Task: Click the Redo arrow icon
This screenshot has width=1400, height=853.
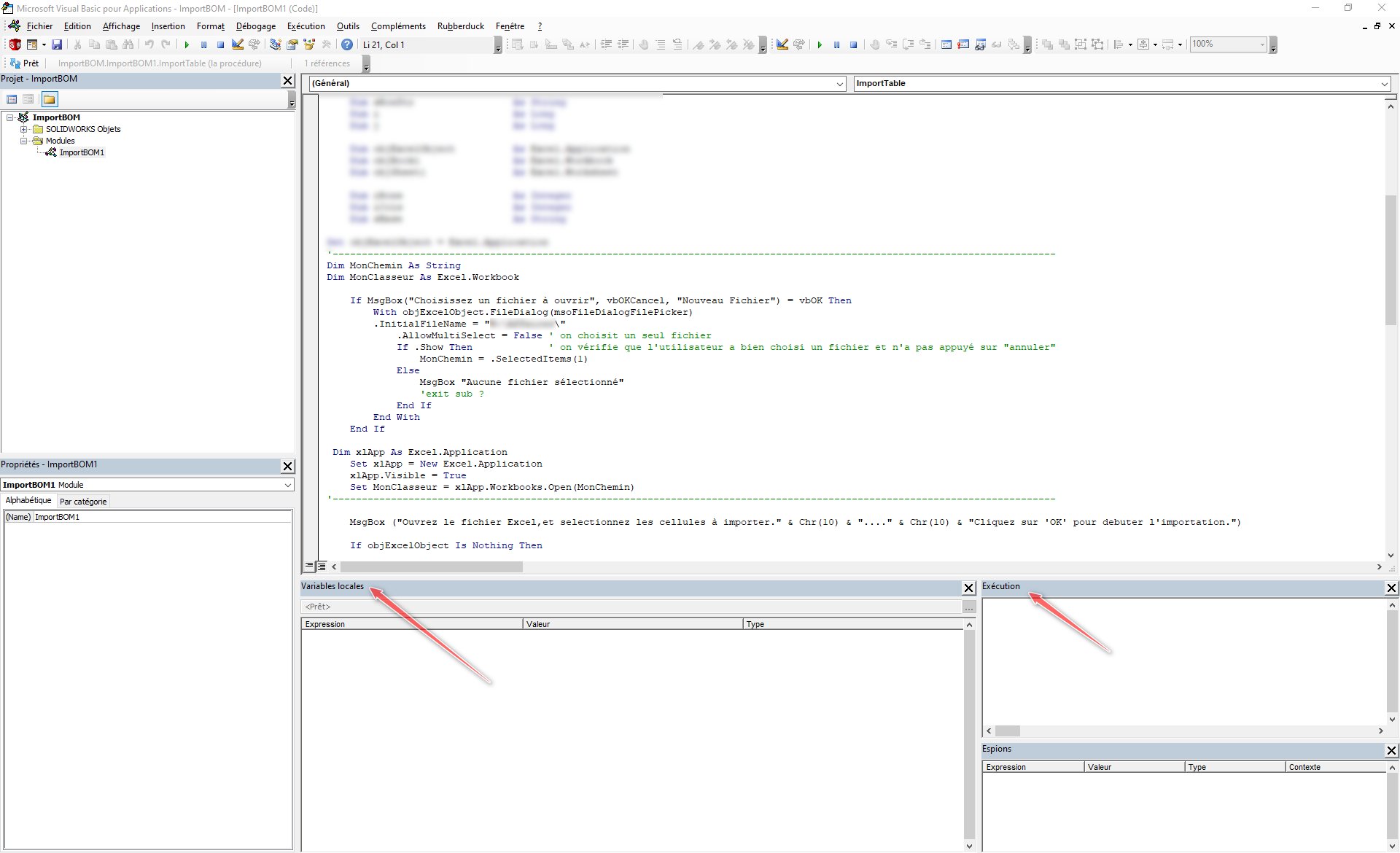Action: click(x=166, y=44)
